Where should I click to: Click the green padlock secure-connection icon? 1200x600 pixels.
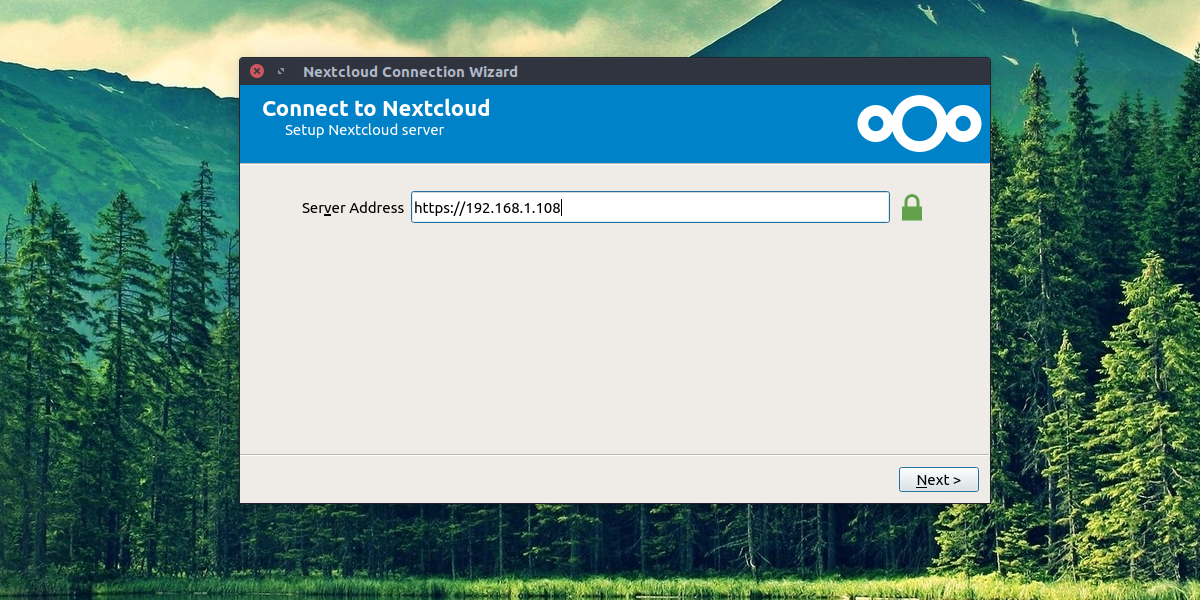pos(911,208)
